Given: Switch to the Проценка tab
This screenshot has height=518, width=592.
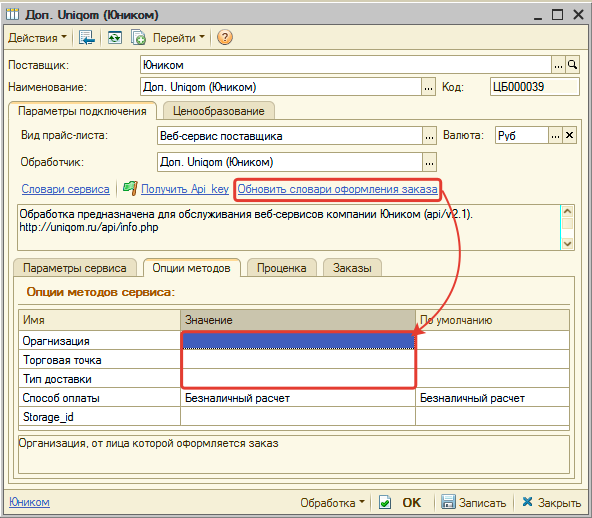Looking at the screenshot, I should tap(282, 268).
